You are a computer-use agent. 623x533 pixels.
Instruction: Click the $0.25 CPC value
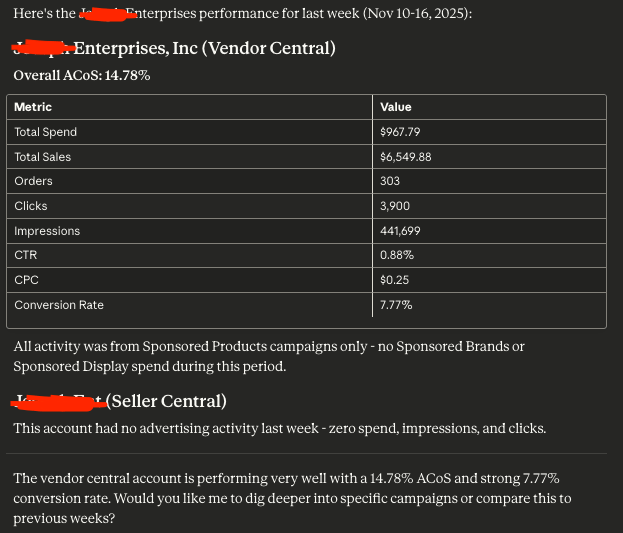point(394,280)
